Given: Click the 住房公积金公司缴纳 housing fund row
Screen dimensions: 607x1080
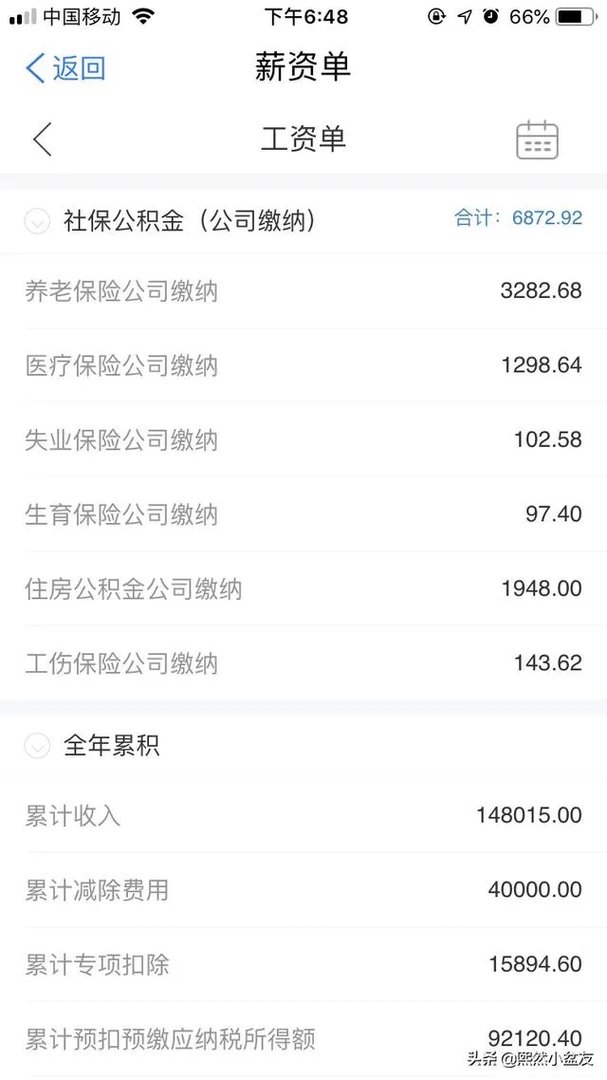Looking at the screenshot, I should click(x=303, y=589).
